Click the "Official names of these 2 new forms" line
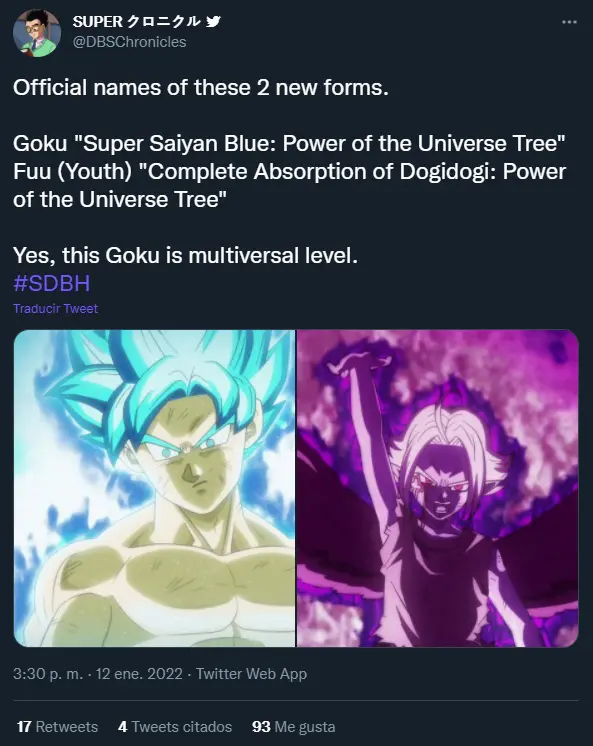Screen dimensions: 593x746 pyautogui.click(x=201, y=88)
